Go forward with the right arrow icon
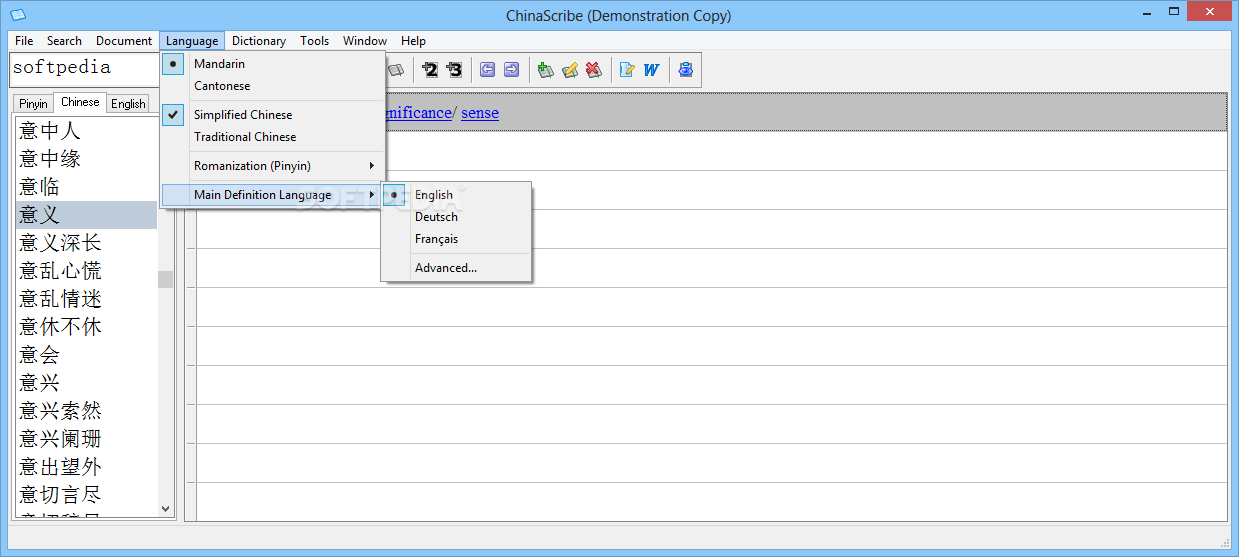 coord(512,70)
